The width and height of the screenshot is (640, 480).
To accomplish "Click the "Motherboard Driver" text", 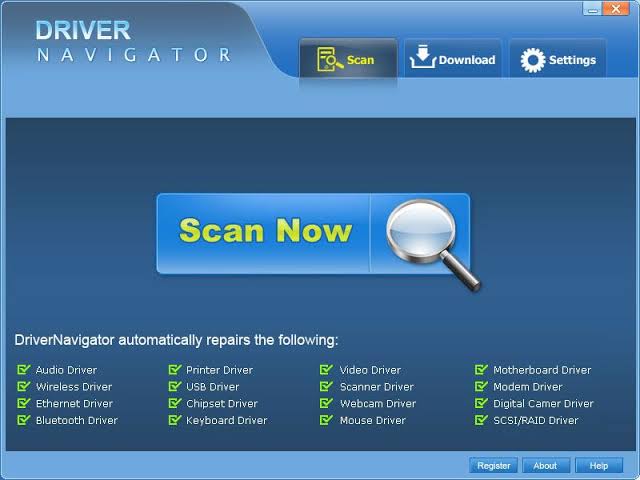I will [x=542, y=370].
